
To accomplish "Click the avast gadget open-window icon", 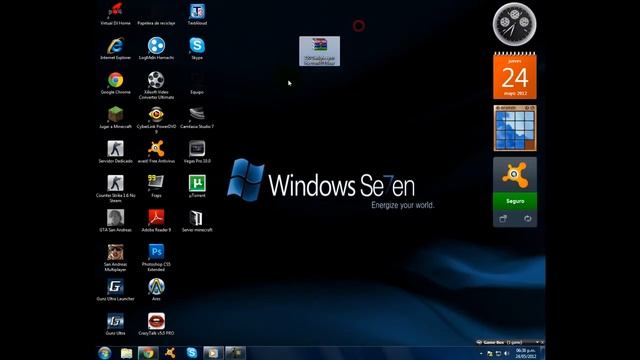I will (x=503, y=219).
